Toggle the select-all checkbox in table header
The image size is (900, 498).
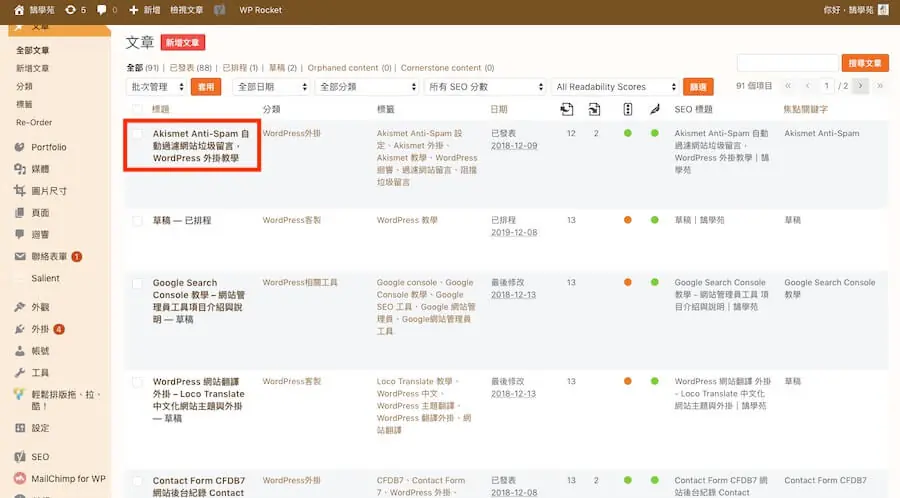pos(137,108)
